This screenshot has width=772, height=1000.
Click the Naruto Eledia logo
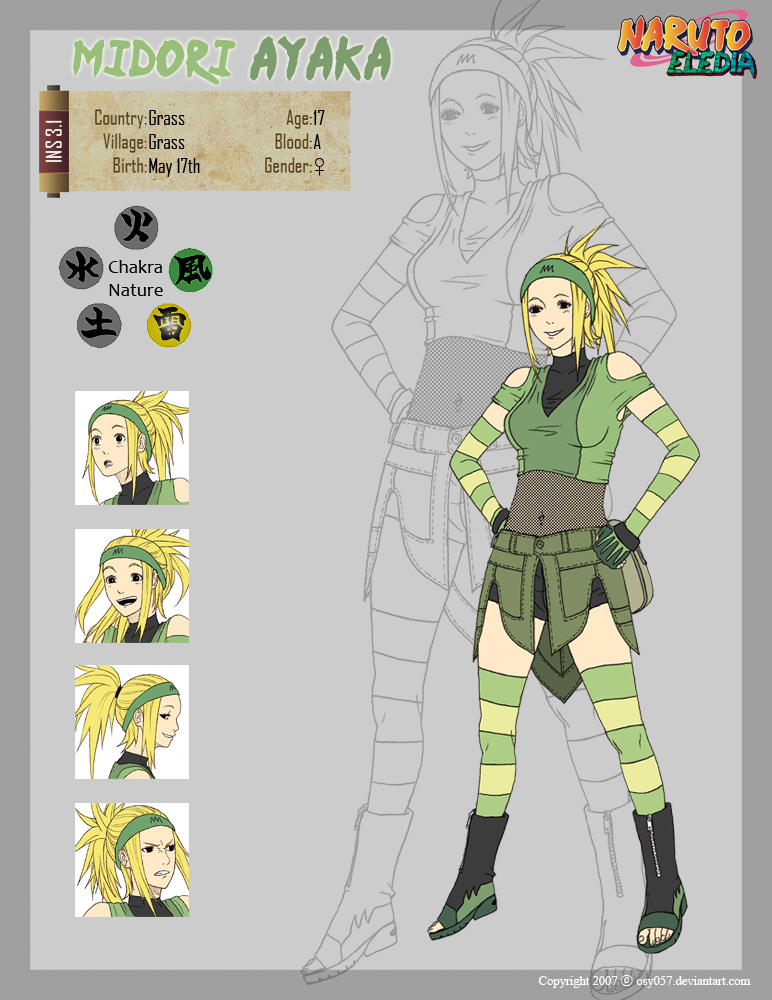click(687, 43)
